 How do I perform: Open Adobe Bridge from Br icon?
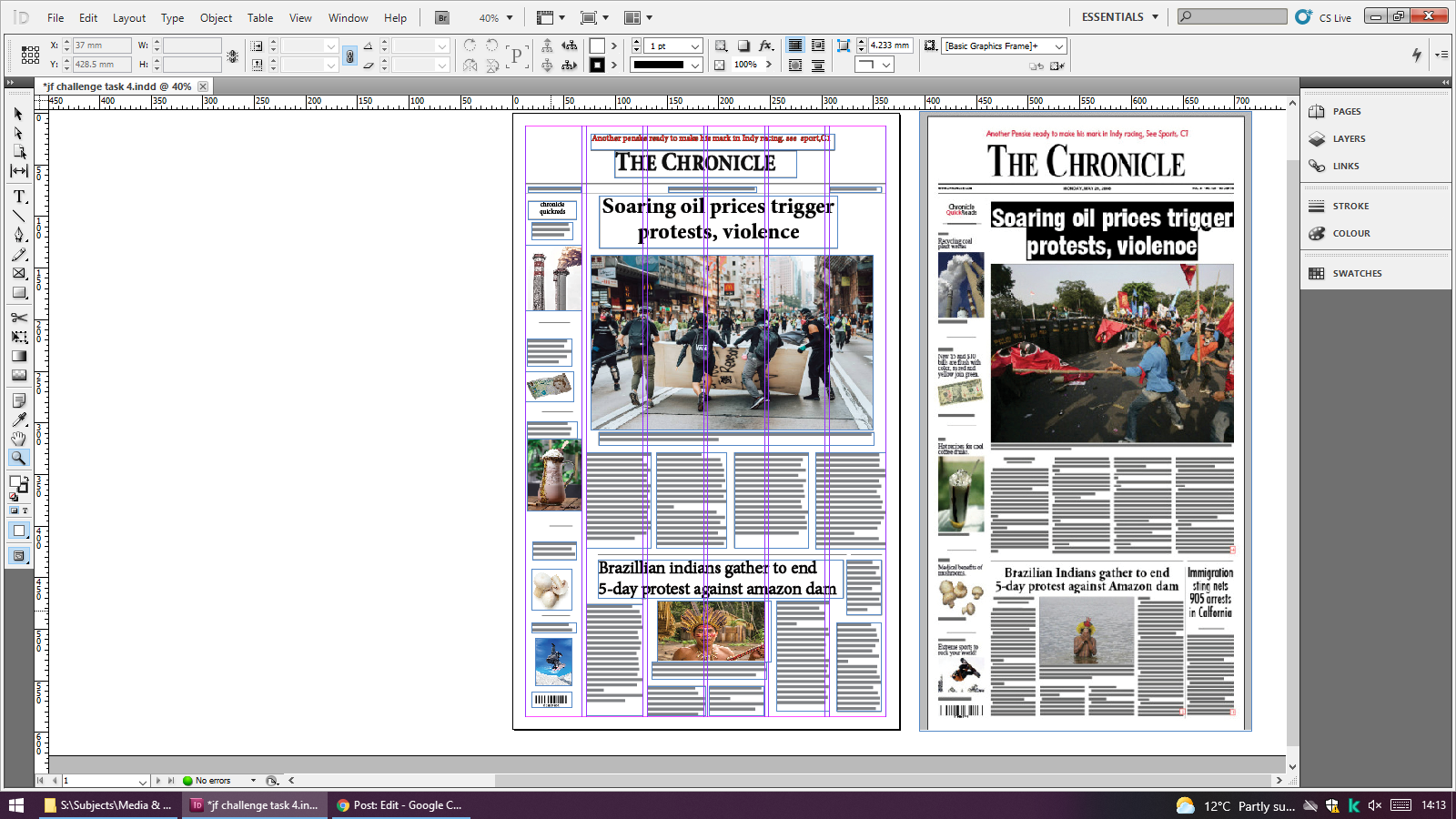[442, 17]
